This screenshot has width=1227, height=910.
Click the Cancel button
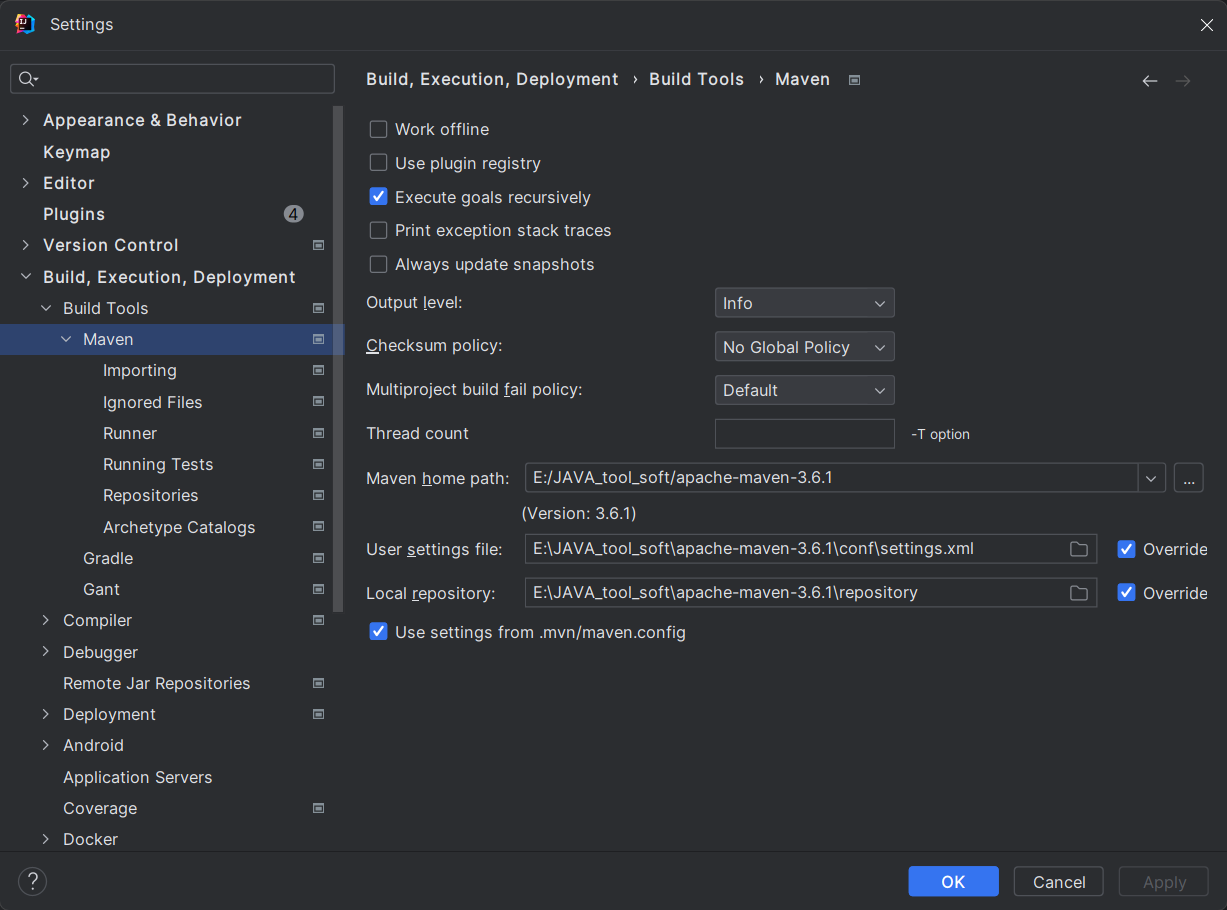(1059, 881)
